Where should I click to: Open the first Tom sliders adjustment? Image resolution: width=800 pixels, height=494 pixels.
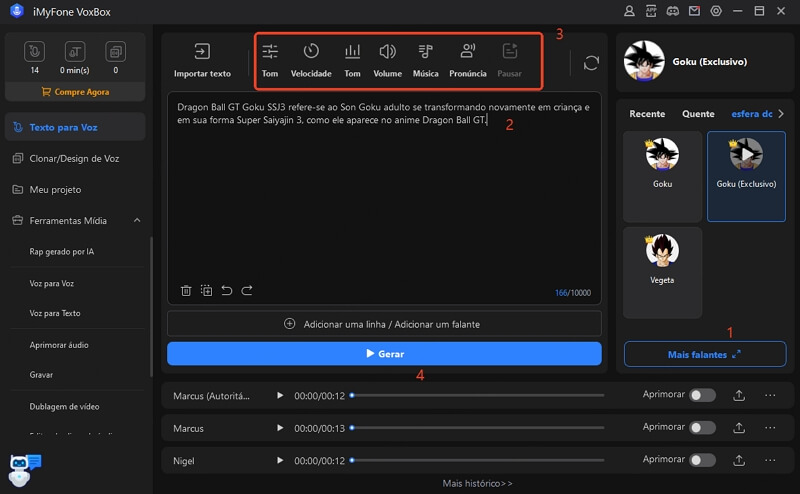[270, 61]
